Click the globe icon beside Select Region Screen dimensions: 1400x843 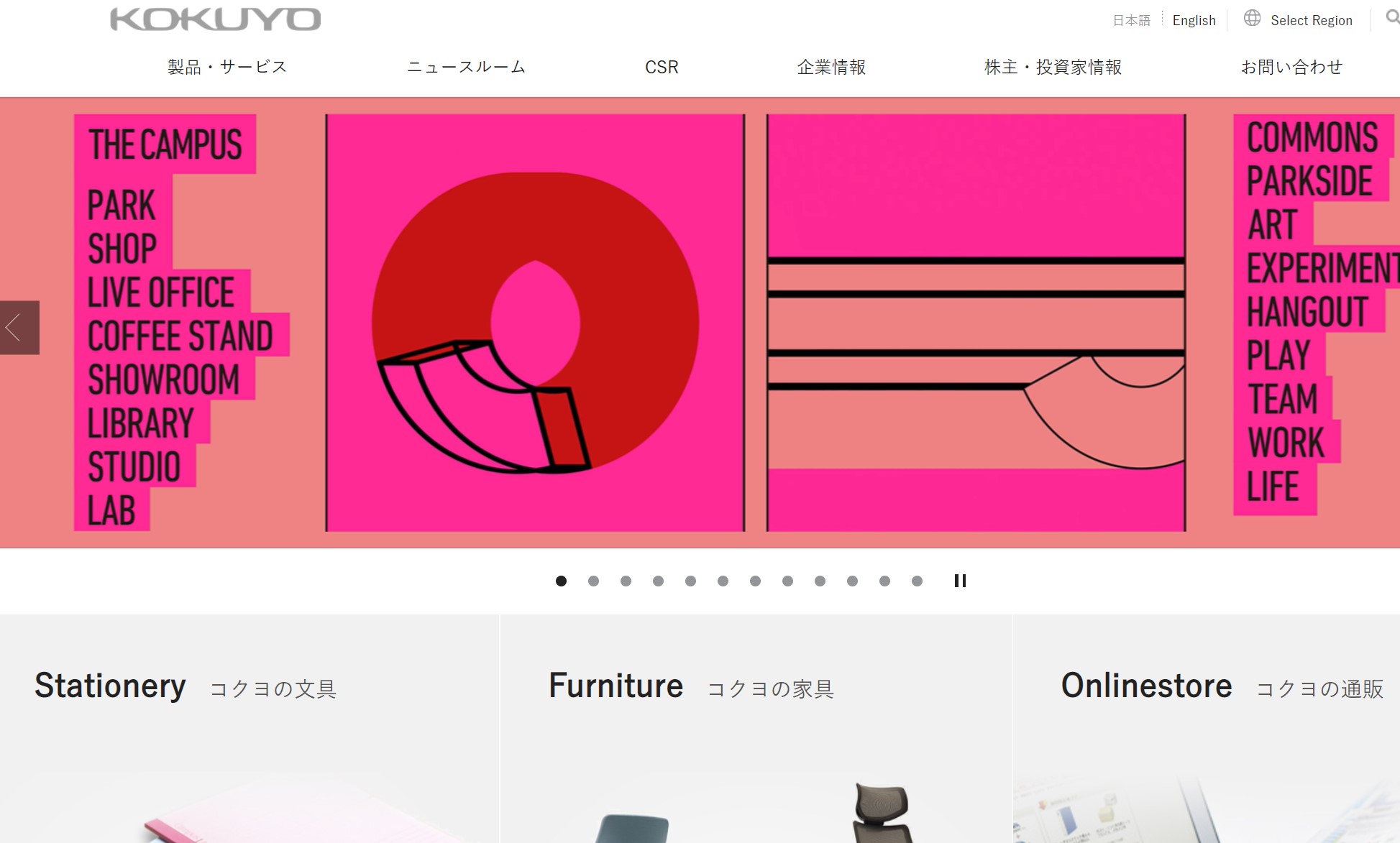coord(1252,18)
